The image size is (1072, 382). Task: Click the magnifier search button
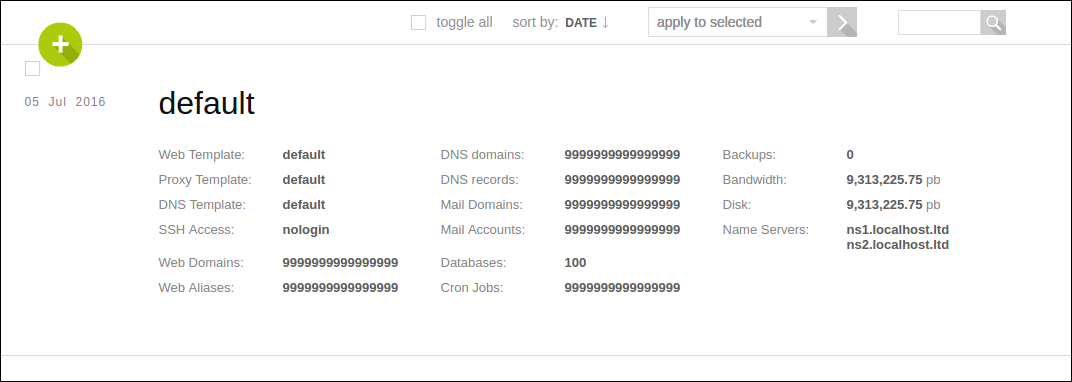pyautogui.click(x=993, y=23)
